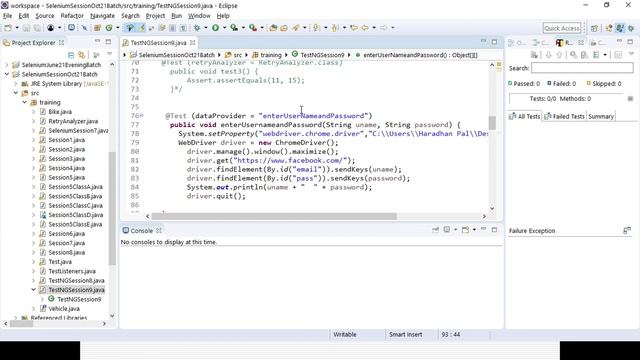This screenshot has height=360, width=640.
Task: Click editor horizontal scrollbar thumb
Action: pos(274,216)
